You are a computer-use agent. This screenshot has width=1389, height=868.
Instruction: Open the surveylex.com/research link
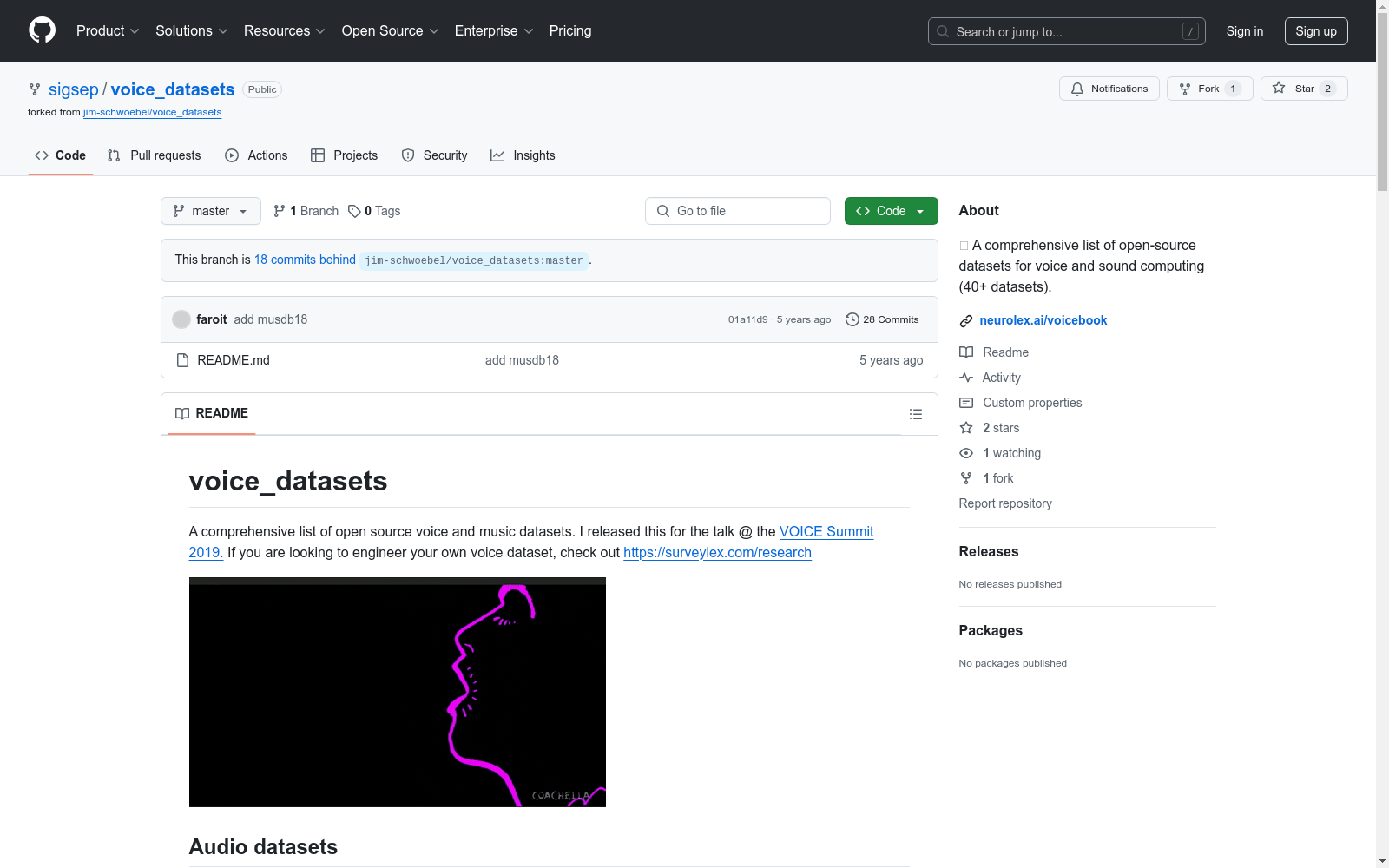[x=717, y=552]
